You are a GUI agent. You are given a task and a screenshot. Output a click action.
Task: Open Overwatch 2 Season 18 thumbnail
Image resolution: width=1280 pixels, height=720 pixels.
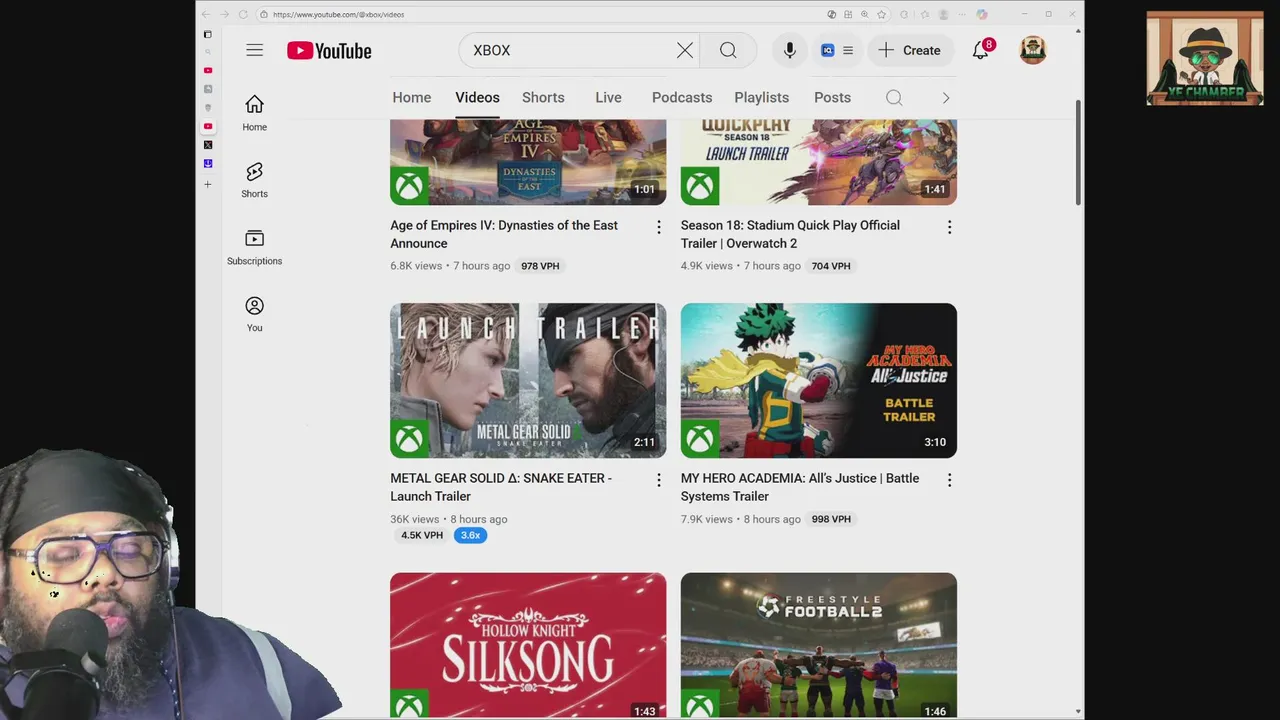819,162
